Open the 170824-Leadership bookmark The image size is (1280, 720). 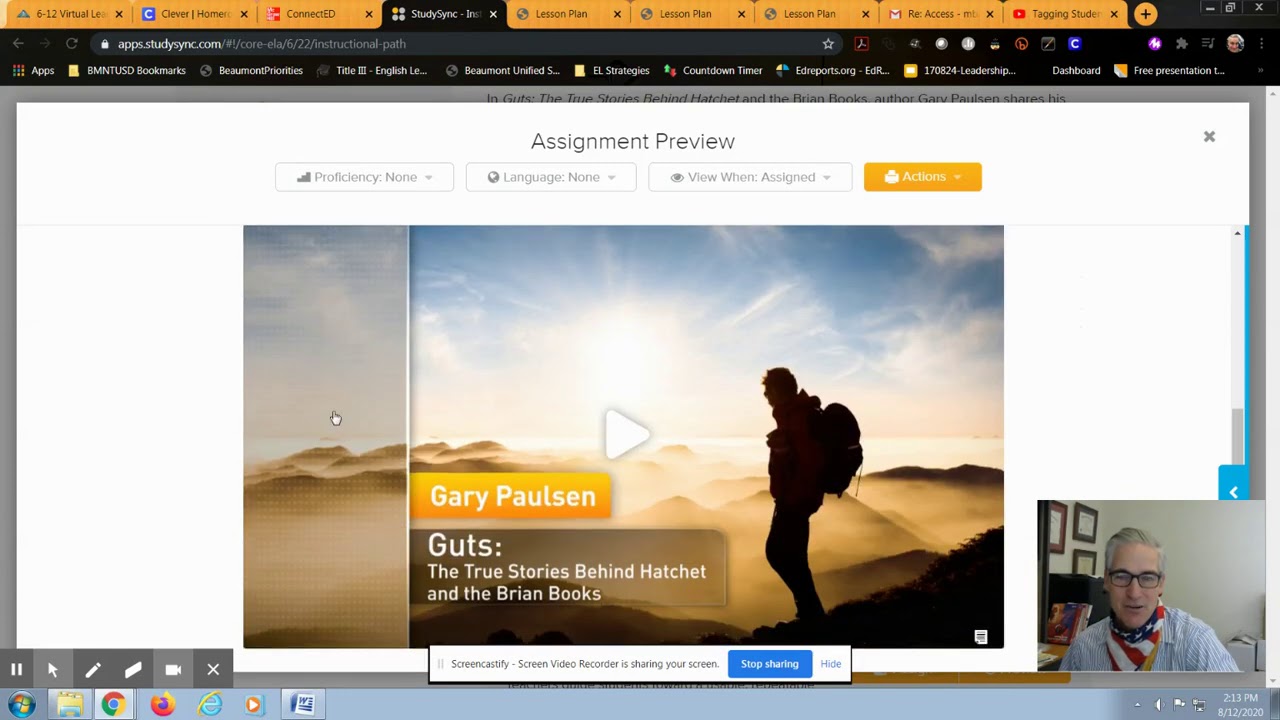point(960,71)
